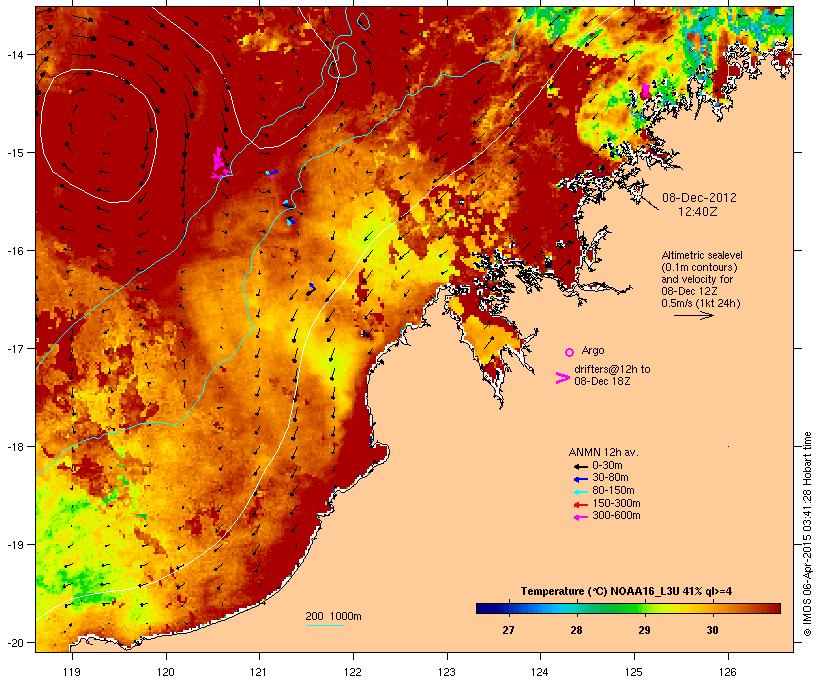The height and width of the screenshot is (680, 820).
Task: Click the magenta drifter track near 120.5E
Action: pyautogui.click(x=220, y=163)
